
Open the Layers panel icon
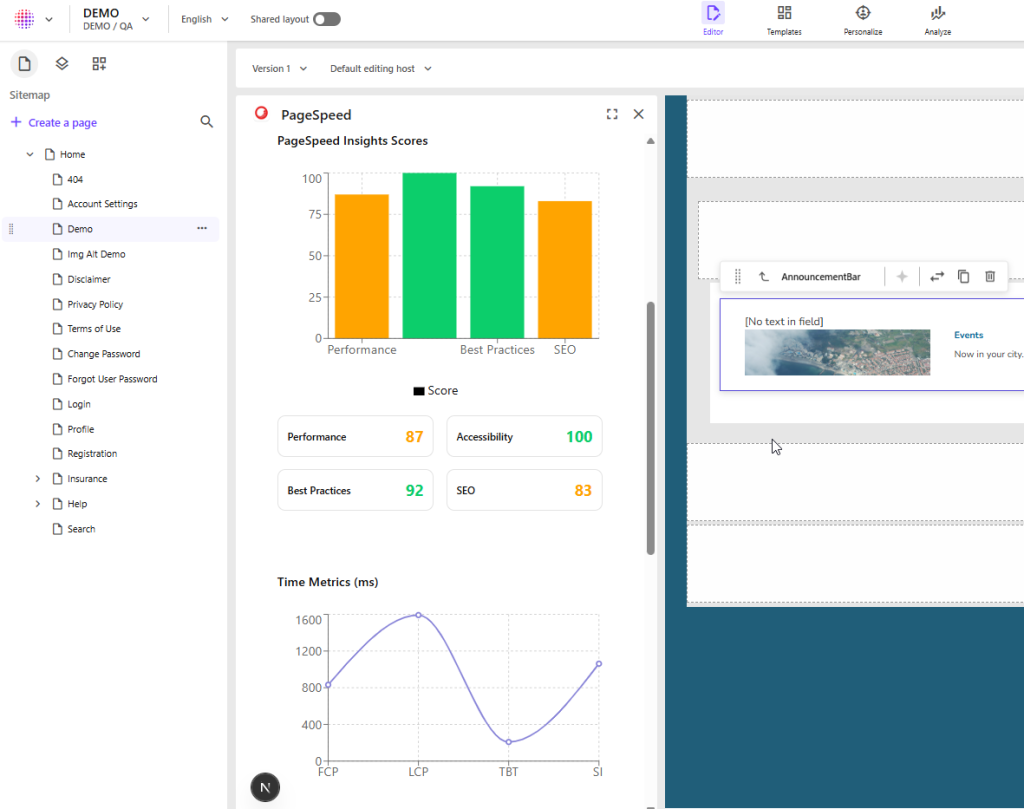click(62, 64)
